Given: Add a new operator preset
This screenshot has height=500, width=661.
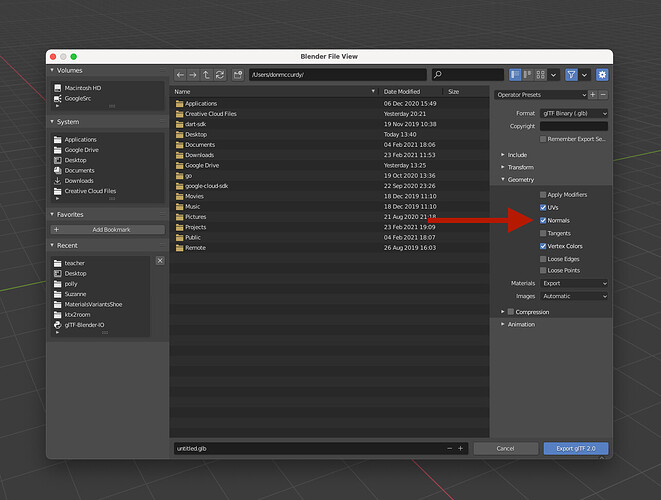Looking at the screenshot, I should [593, 95].
